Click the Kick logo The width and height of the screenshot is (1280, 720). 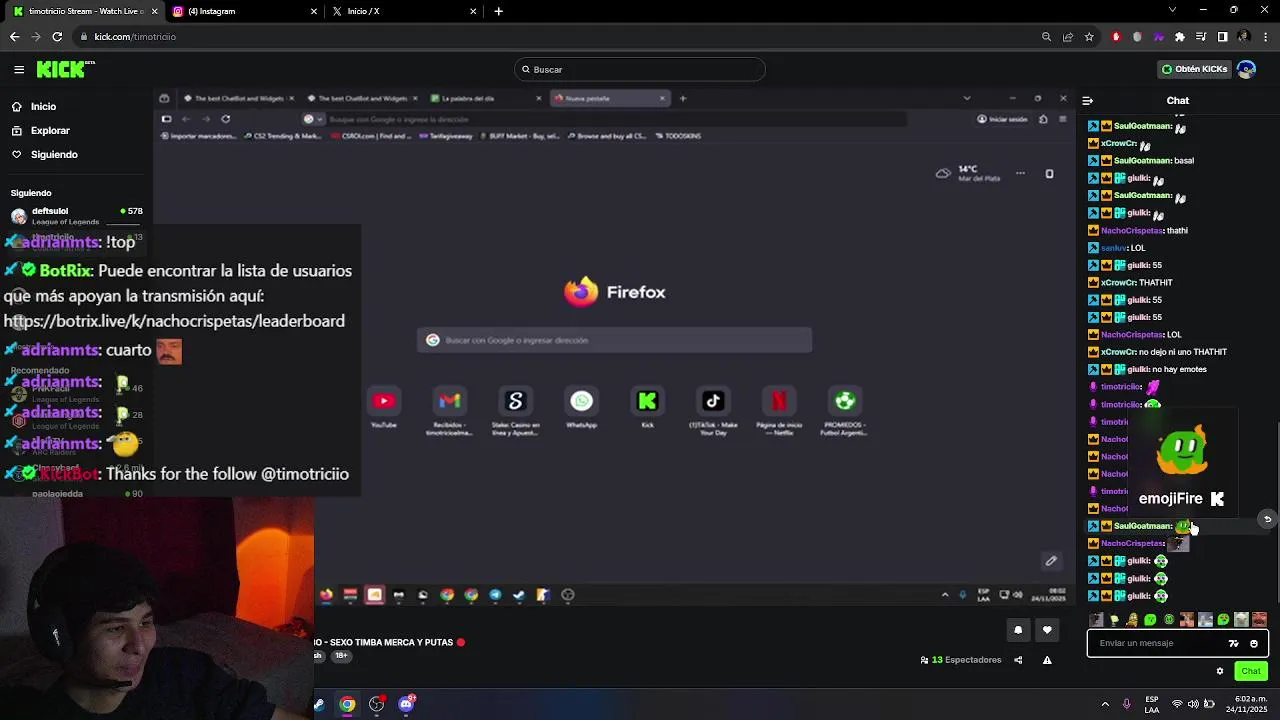click(x=65, y=69)
